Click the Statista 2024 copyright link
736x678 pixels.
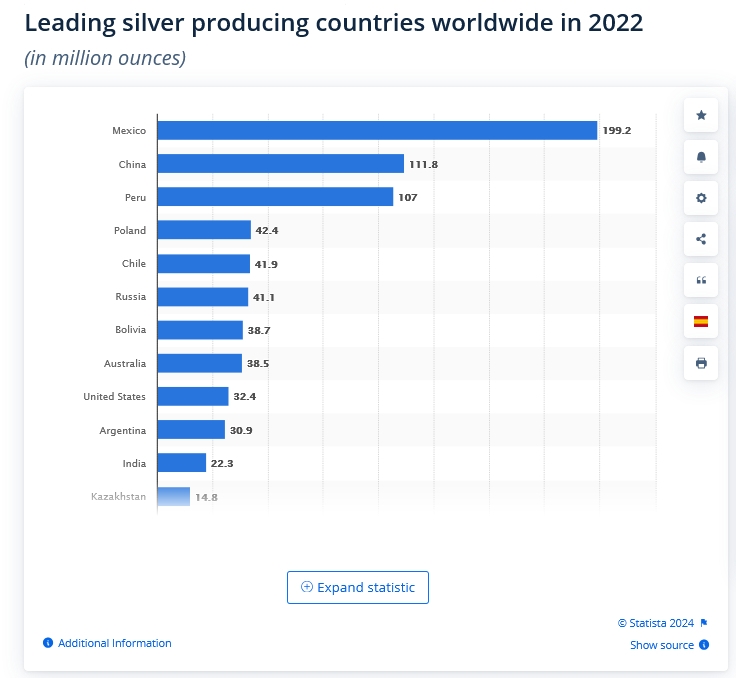point(656,623)
